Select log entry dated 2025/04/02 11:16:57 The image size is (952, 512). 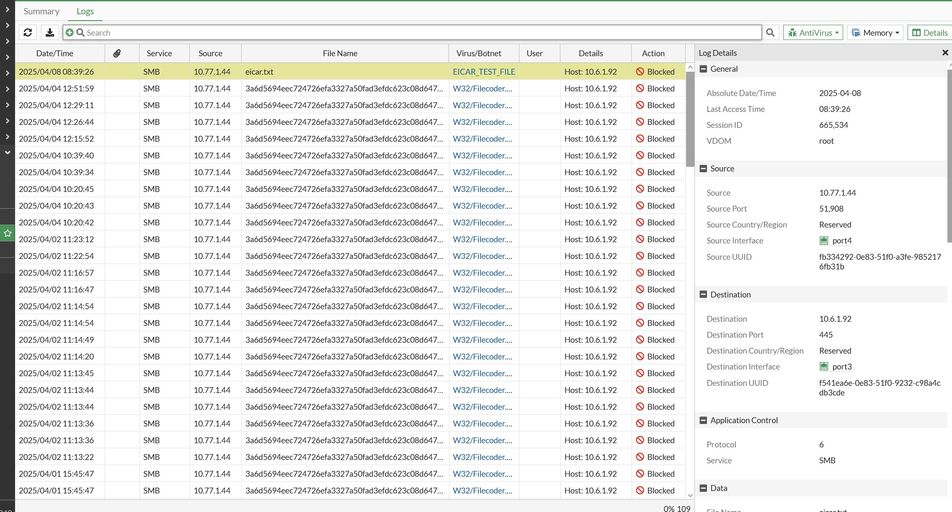[351, 273]
